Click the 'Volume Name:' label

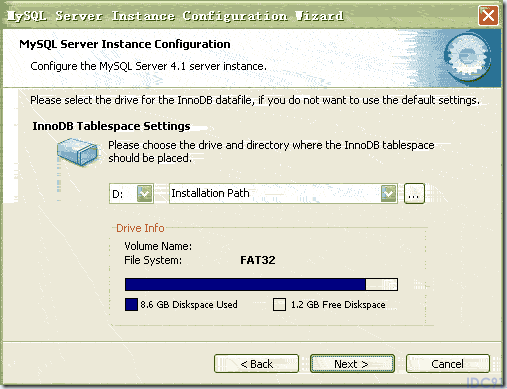click(x=158, y=246)
